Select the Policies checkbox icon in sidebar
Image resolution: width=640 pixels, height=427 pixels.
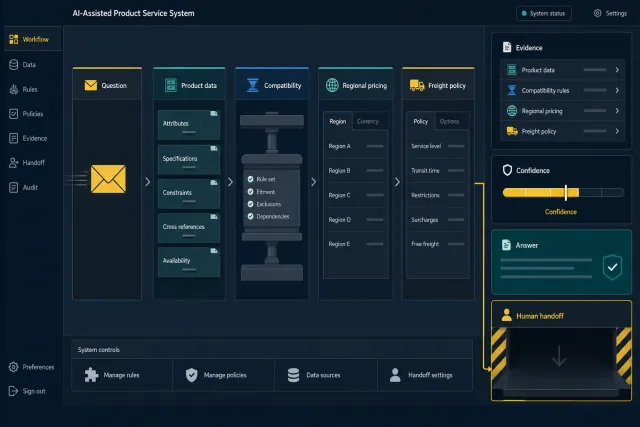[13, 114]
